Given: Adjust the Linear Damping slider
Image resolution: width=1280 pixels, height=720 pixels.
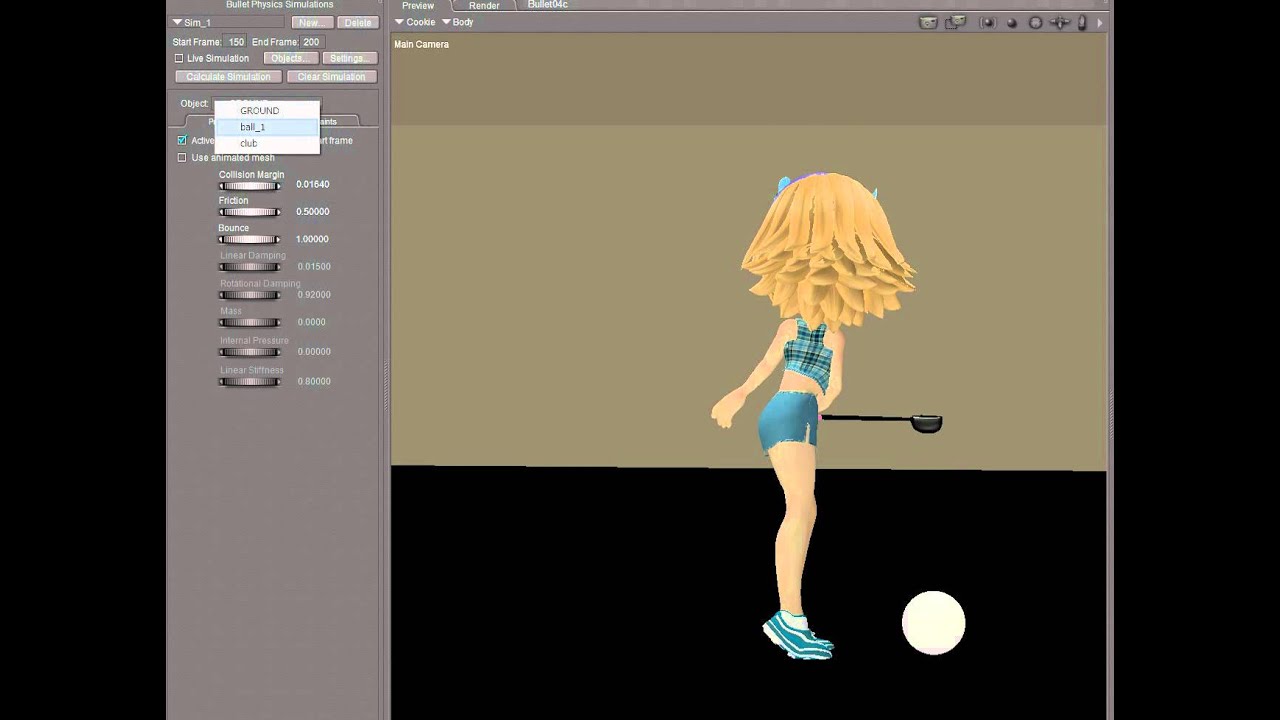Looking at the screenshot, I should click(x=249, y=267).
